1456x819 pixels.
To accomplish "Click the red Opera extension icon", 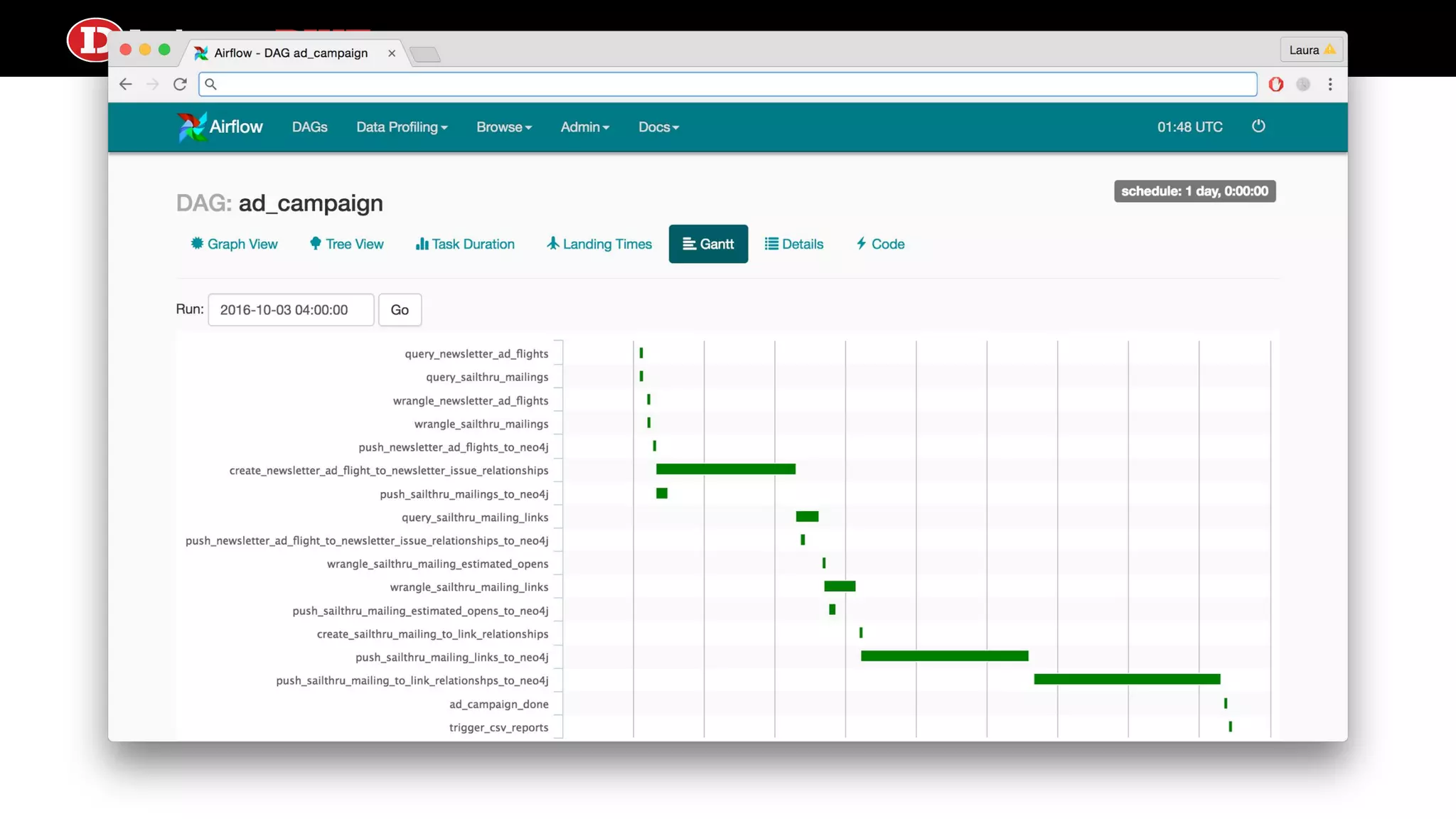I will [x=1276, y=84].
